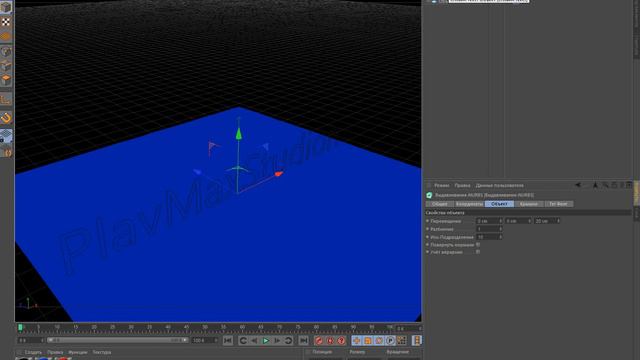
Task: Click frame 50 on the timeline ruler
Action: tap(205, 327)
